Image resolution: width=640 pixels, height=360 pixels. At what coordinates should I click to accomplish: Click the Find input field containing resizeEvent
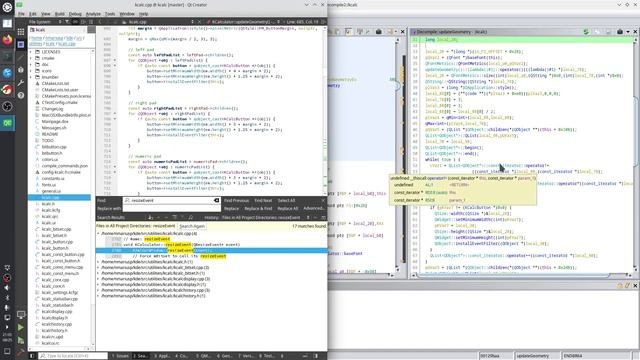coord(171,200)
